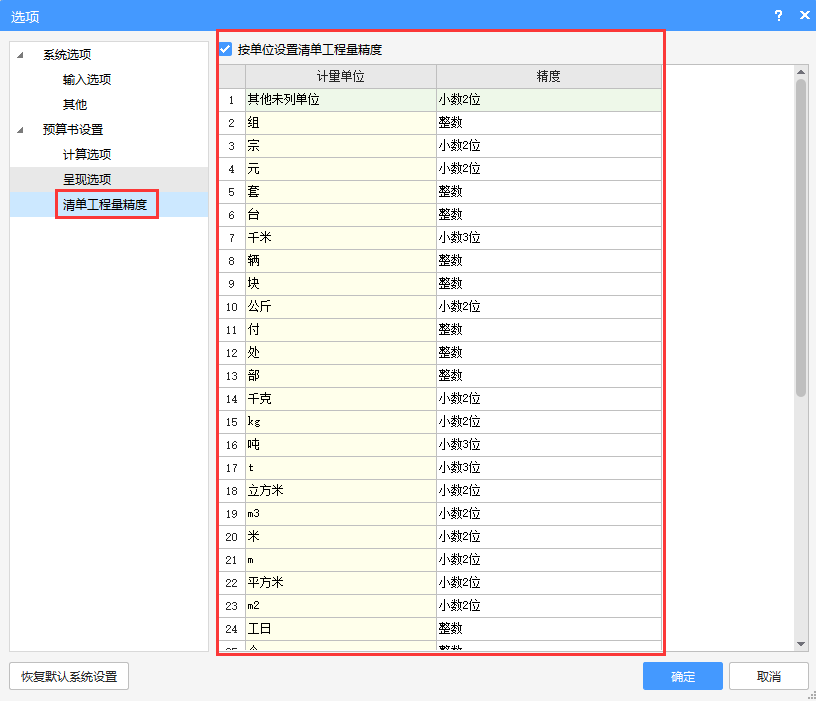Collapse the 系统选项 tree node

(20, 55)
